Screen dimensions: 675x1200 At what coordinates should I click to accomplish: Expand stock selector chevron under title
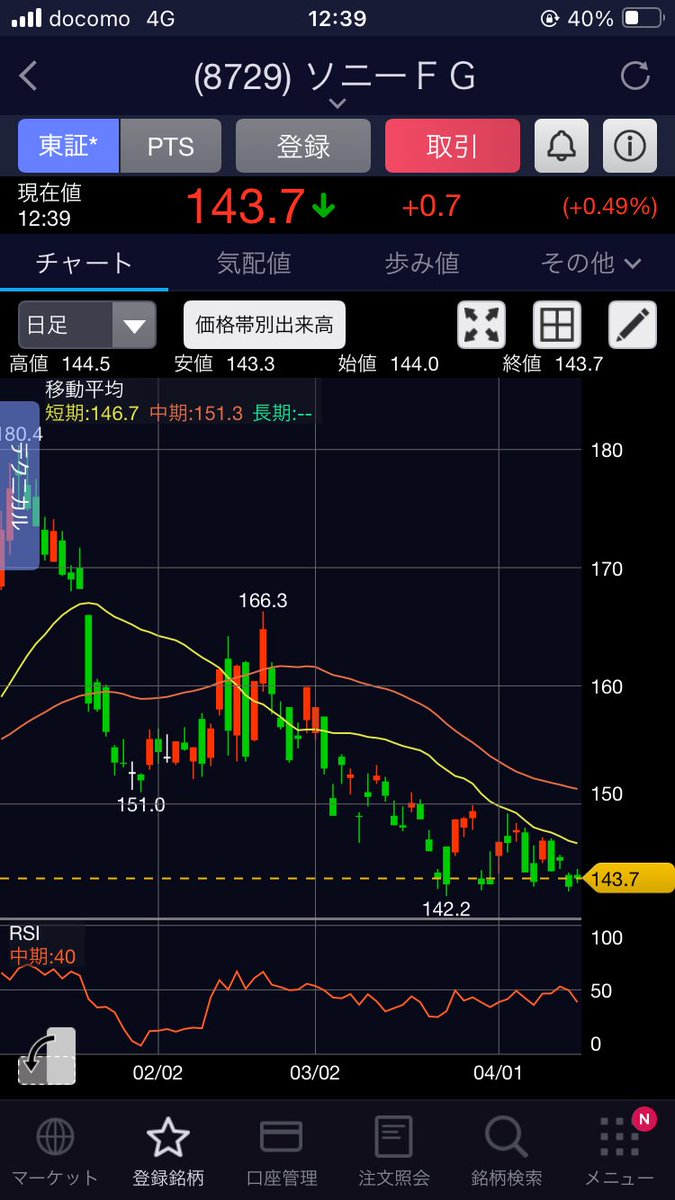pyautogui.click(x=337, y=103)
